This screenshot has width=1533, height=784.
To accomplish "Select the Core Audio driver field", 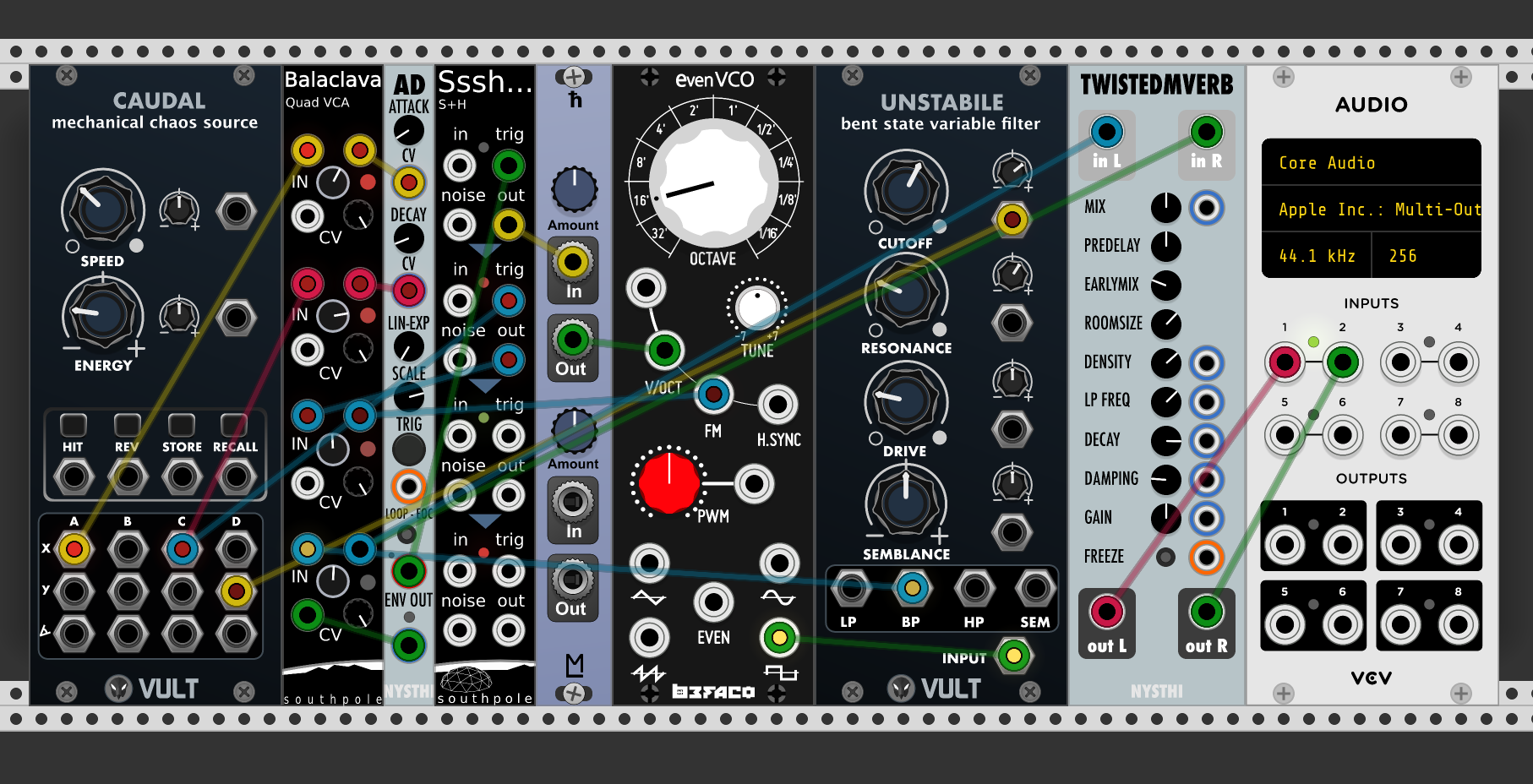I will click(1371, 163).
